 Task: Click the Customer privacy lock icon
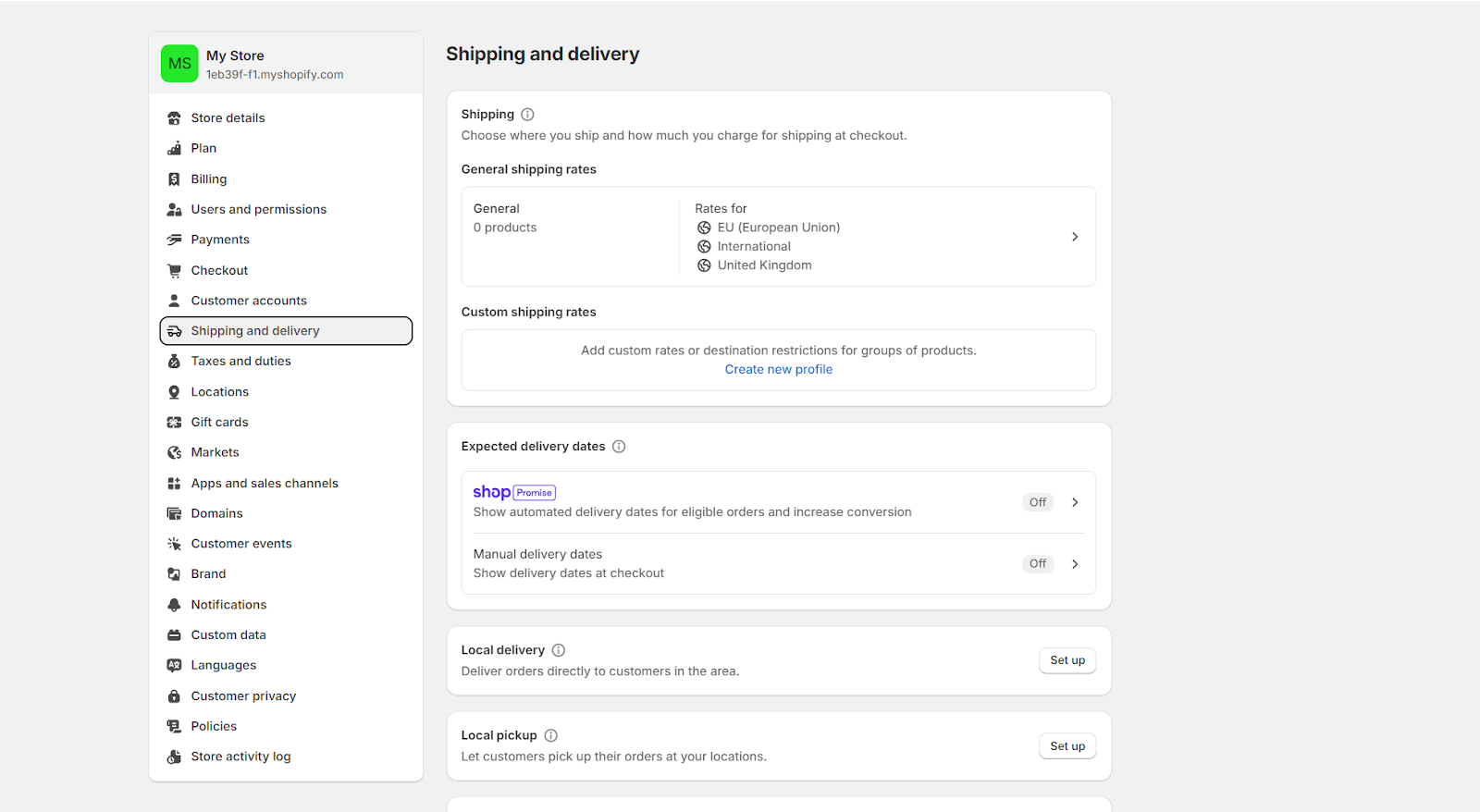coord(174,696)
